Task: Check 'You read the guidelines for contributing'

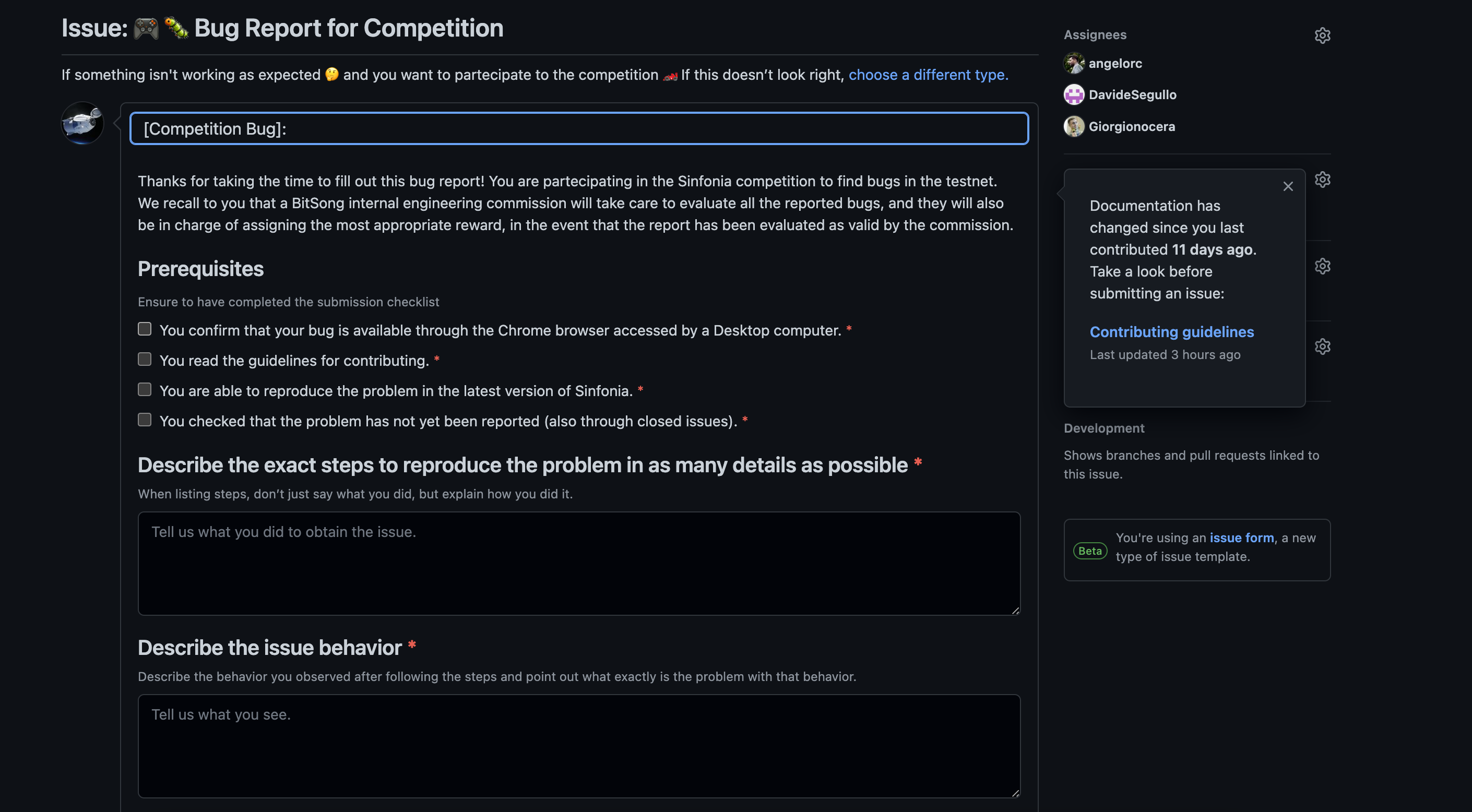Action: [145, 360]
